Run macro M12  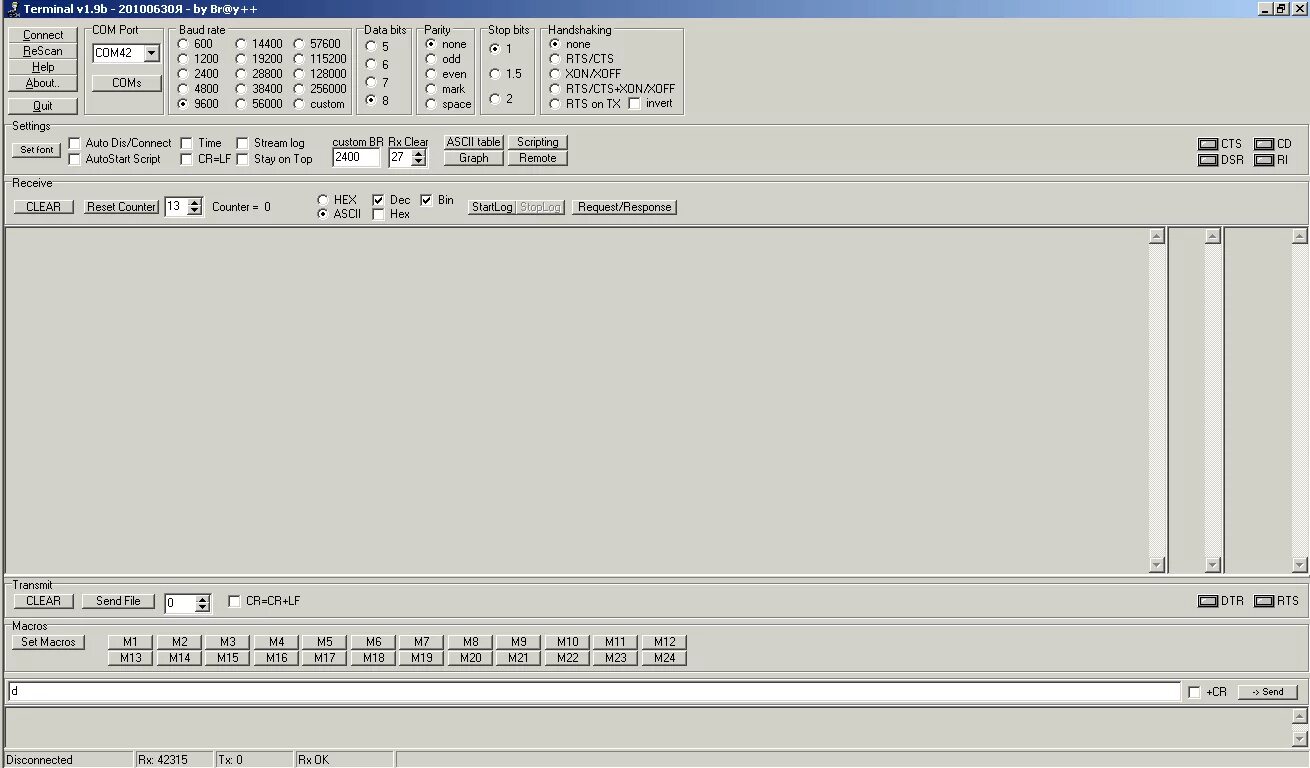[x=664, y=642]
